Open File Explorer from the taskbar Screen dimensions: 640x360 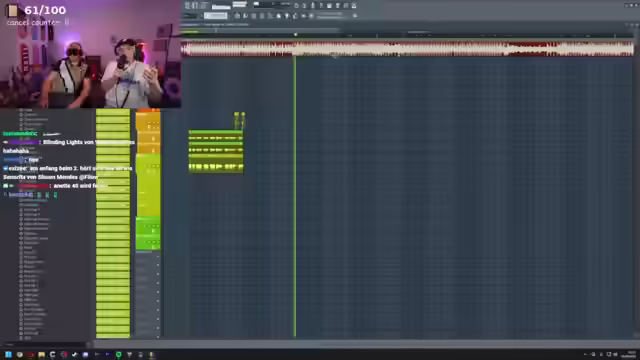click(41, 355)
